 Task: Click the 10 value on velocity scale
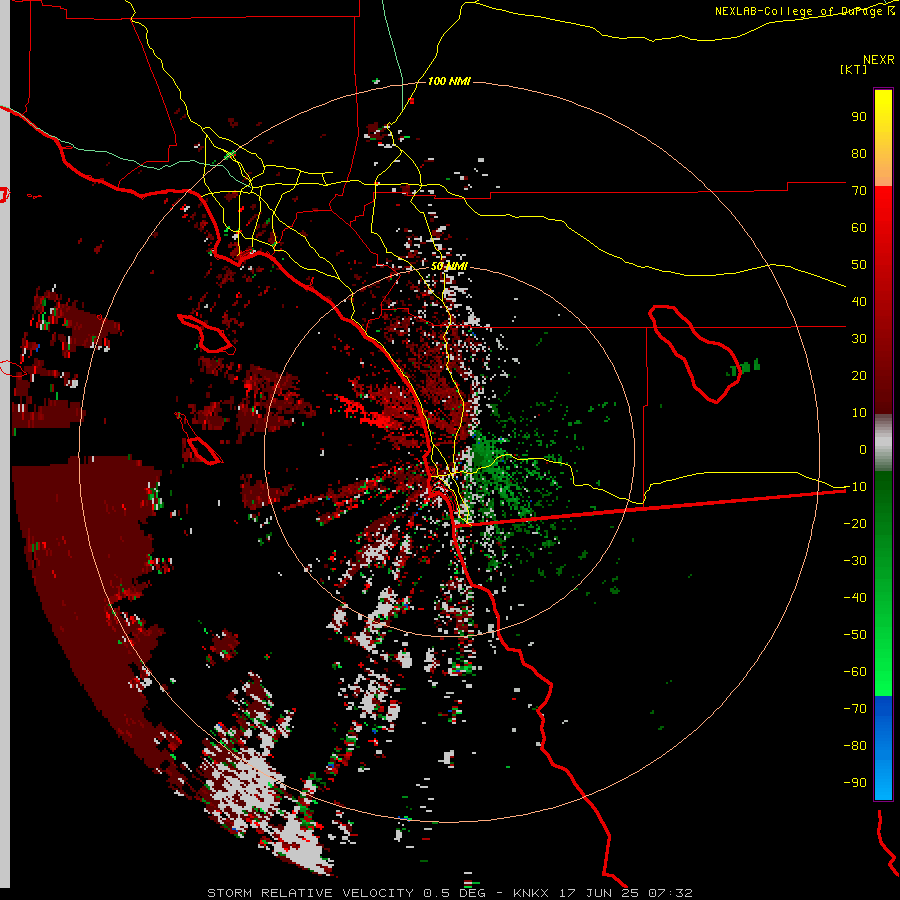pyautogui.click(x=859, y=413)
